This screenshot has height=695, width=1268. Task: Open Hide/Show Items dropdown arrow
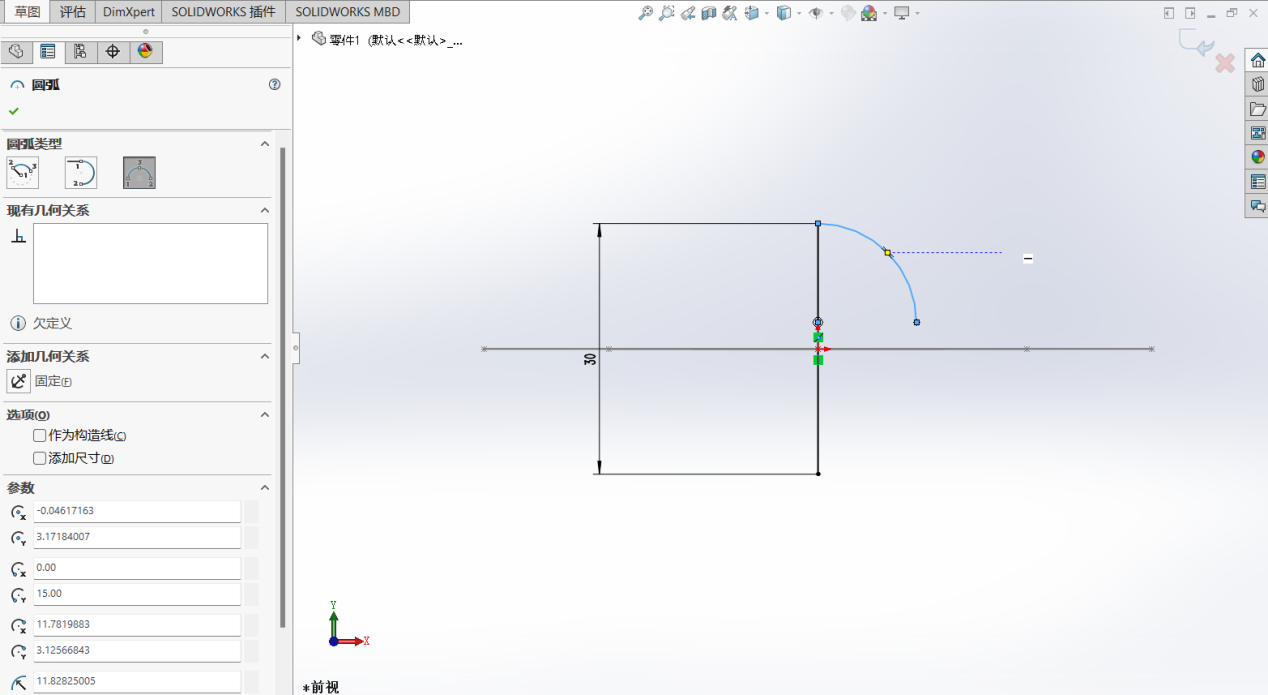coord(830,13)
